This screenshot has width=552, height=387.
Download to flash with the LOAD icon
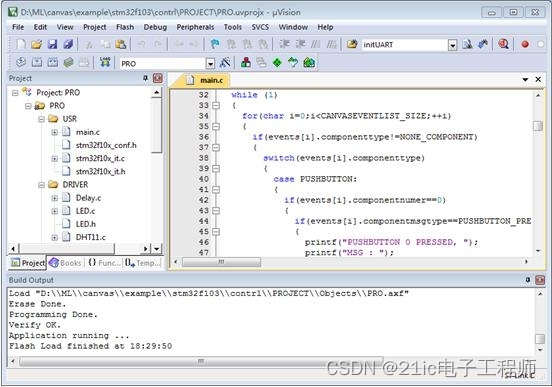pos(105,63)
